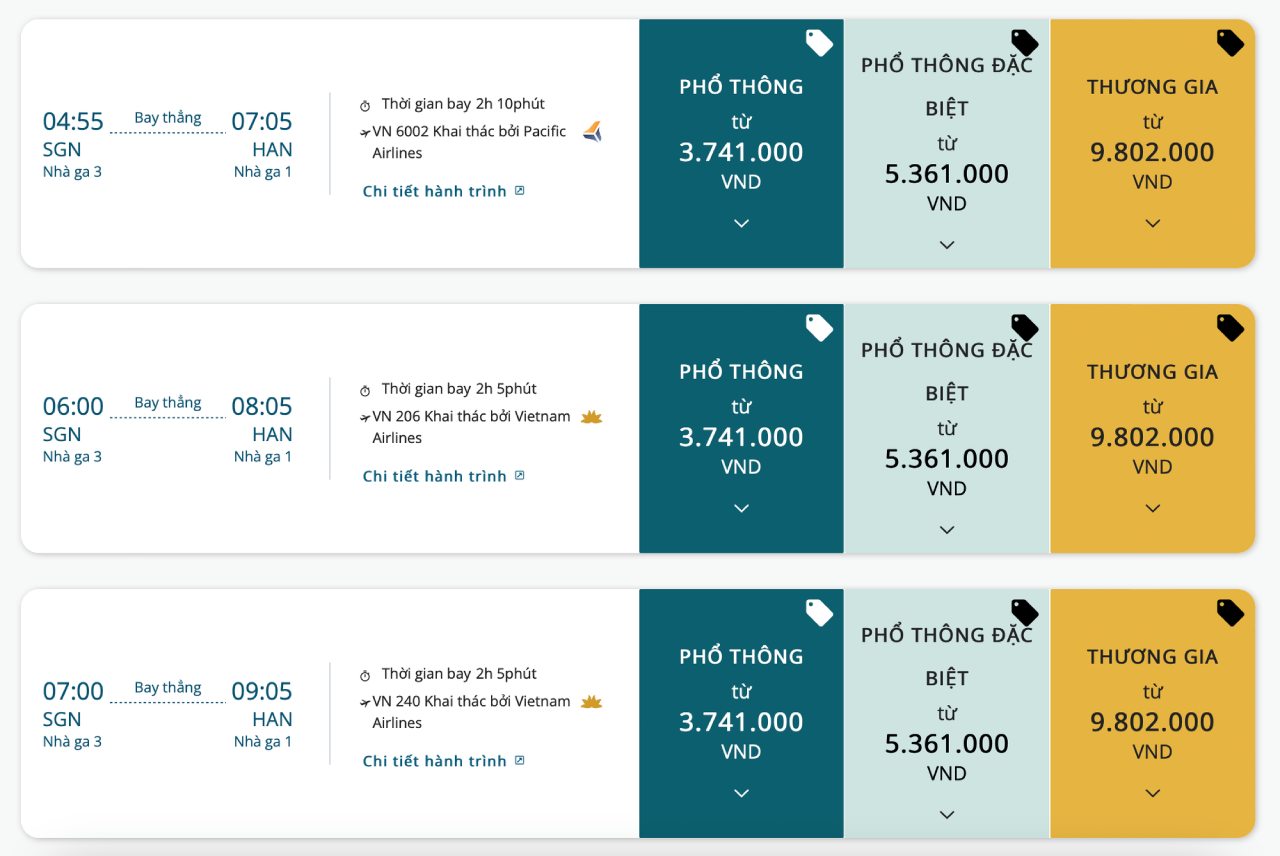
Task: Select 5.361.000 VND fare on 04:55 flight
Action: tap(947, 174)
